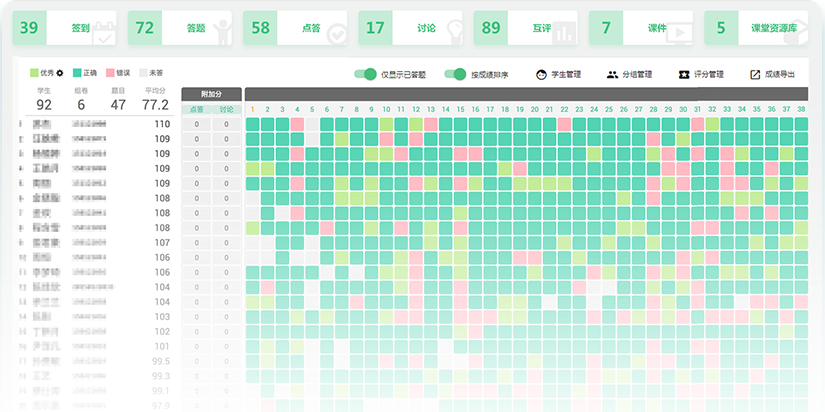Image resolution: width=825 pixels, height=412 pixels.
Task: Click the 附加分 header bar
Action: pos(211,94)
